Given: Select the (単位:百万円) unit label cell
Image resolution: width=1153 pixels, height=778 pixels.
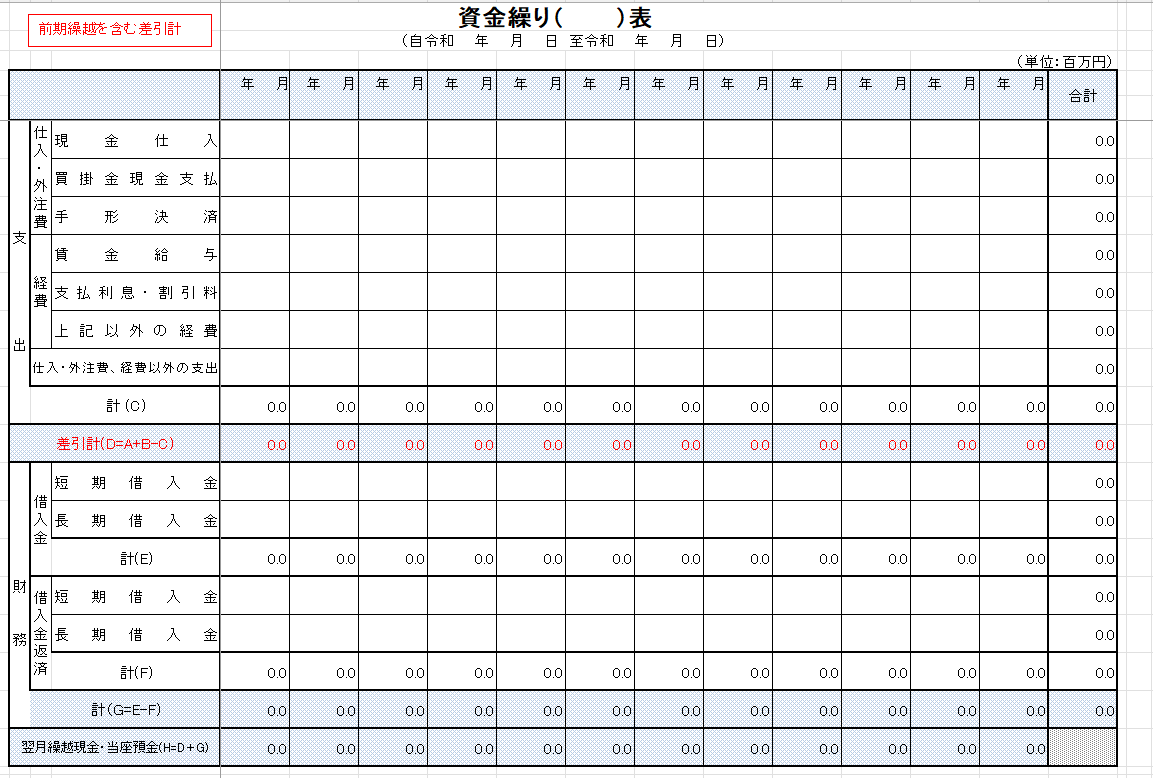Looking at the screenshot, I should click(x=1062, y=62).
